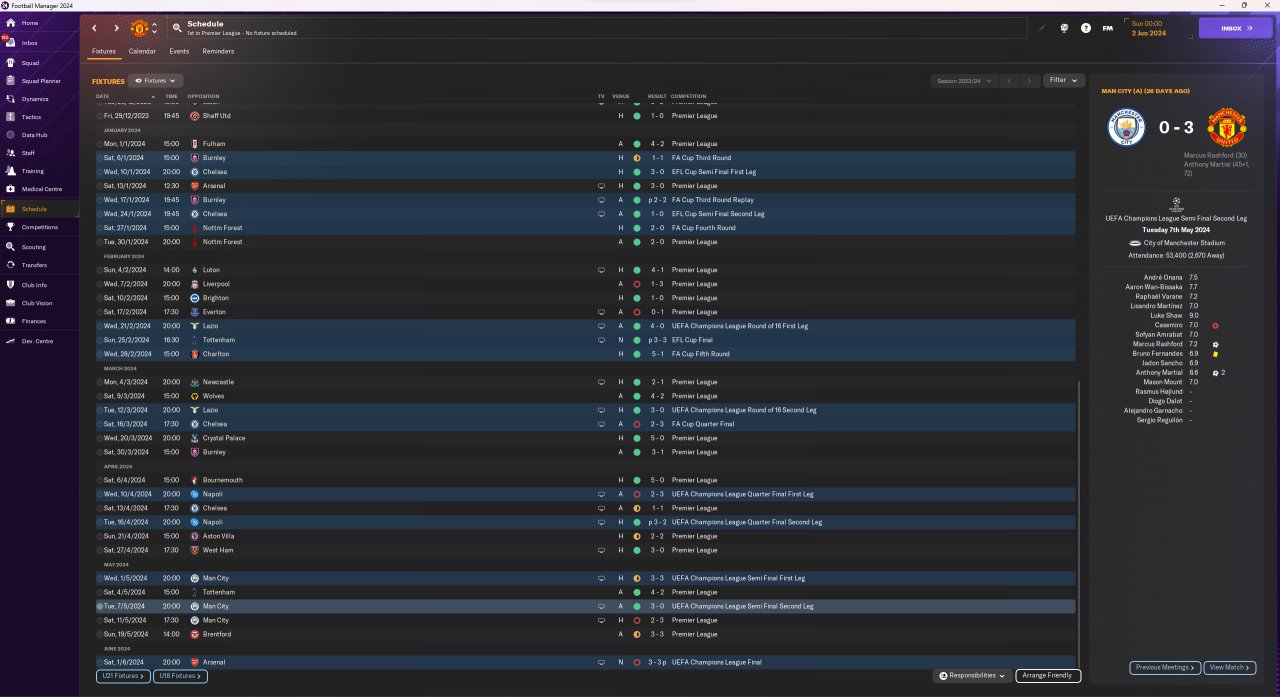Viewport: 1280px width, 697px height.
Task: Open the Filter dropdown
Action: click(1063, 80)
